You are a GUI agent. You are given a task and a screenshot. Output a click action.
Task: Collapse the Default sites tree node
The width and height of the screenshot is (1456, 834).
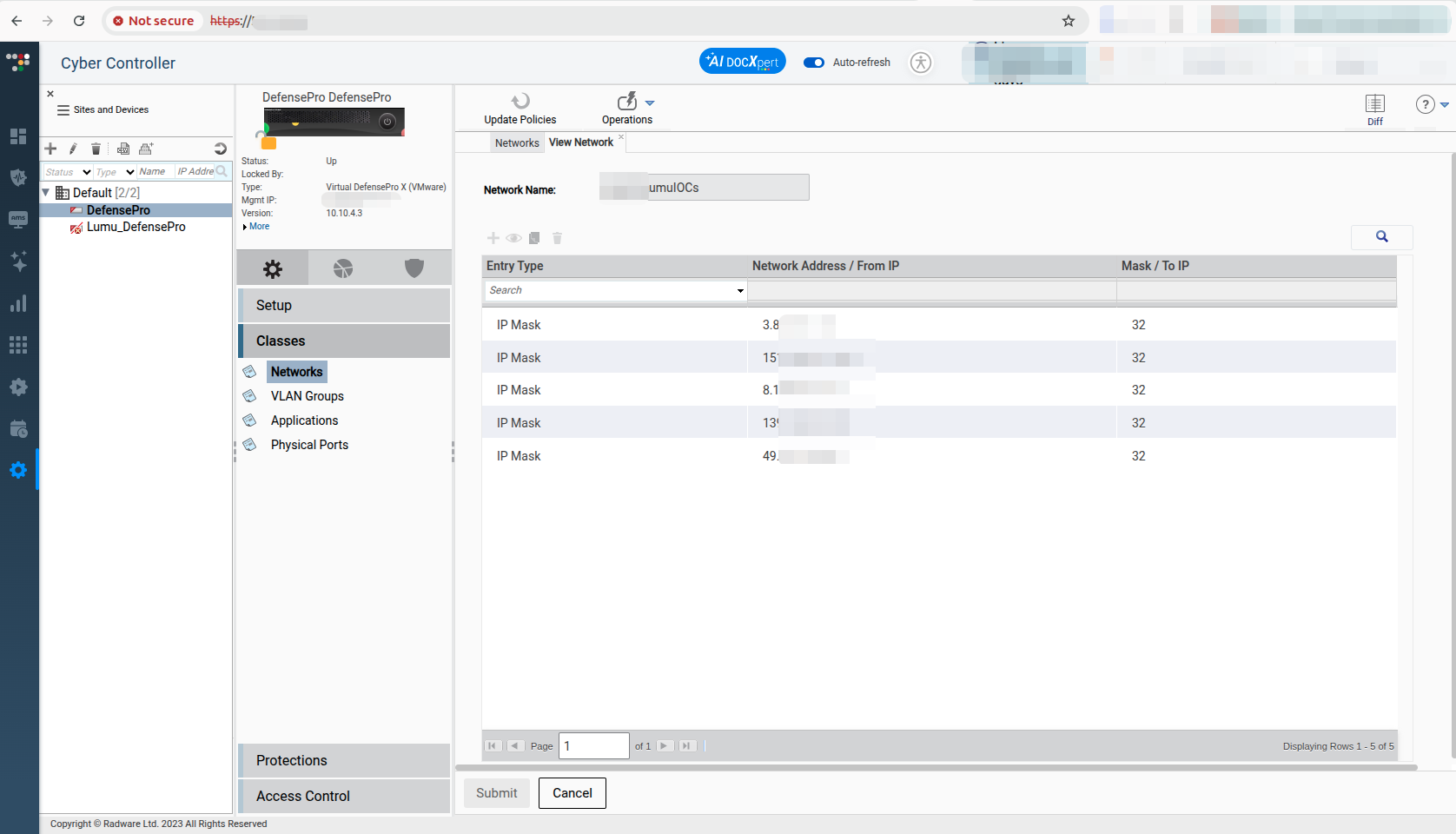coord(46,193)
